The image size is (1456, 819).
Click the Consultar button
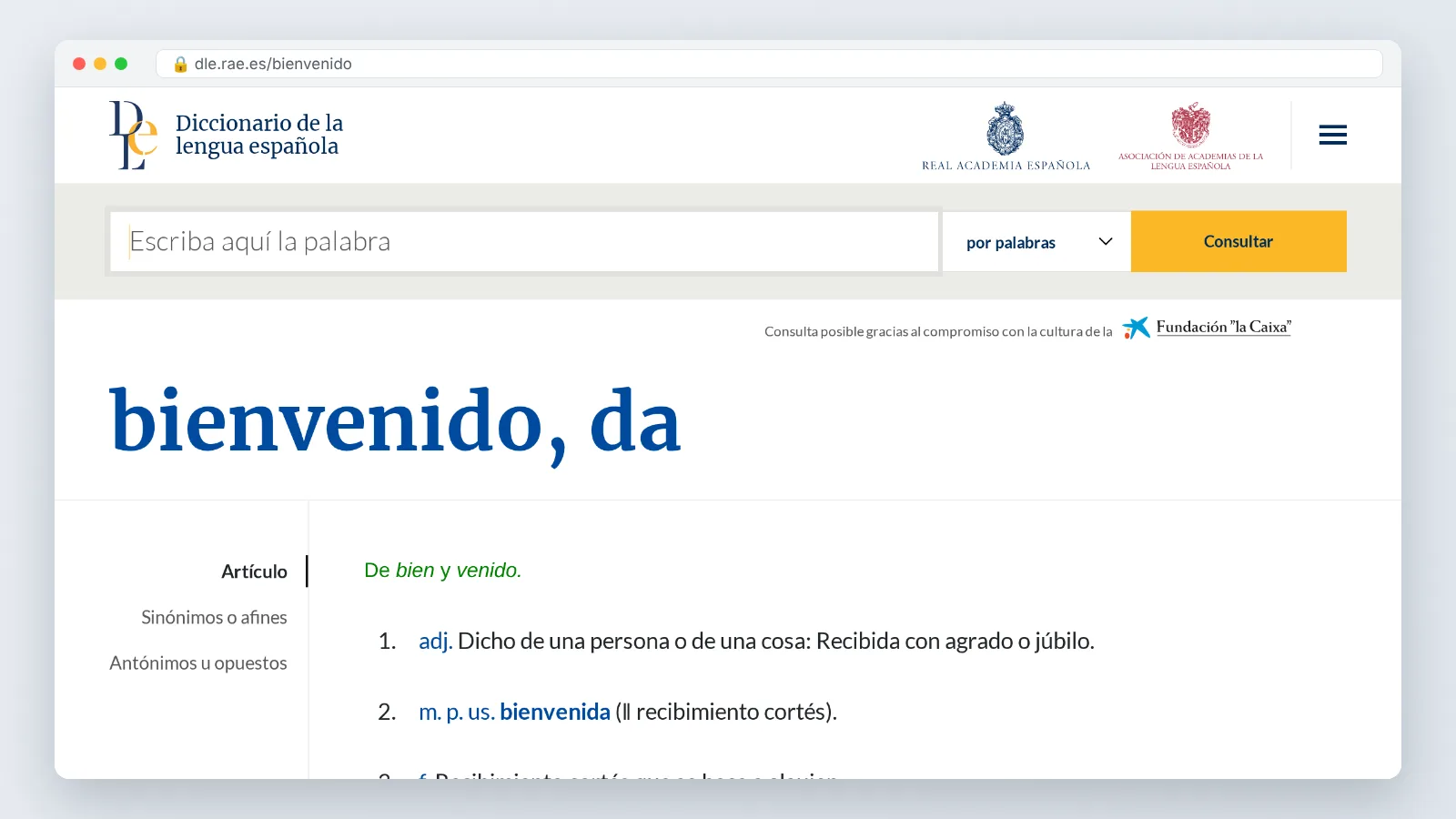[1239, 241]
